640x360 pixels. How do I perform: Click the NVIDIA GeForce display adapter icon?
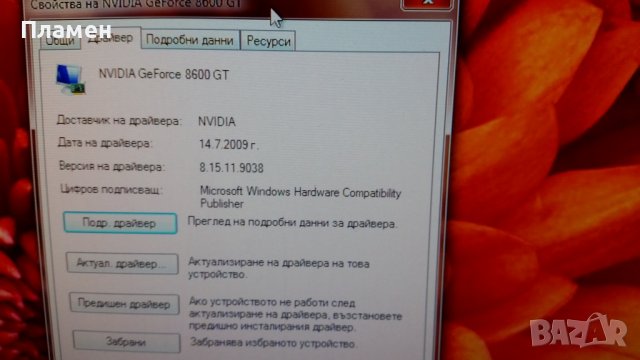click(70, 80)
